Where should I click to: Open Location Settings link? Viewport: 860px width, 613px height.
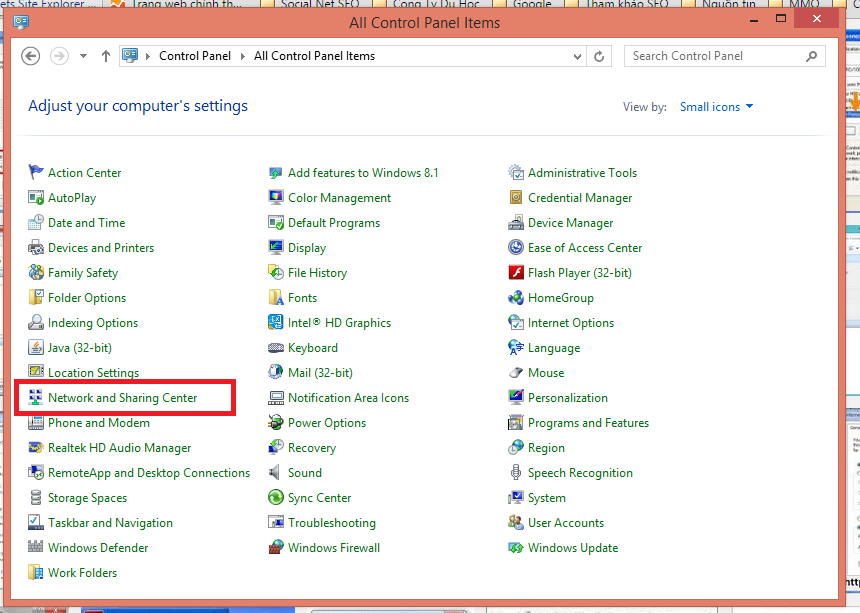pyautogui.click(x=93, y=373)
